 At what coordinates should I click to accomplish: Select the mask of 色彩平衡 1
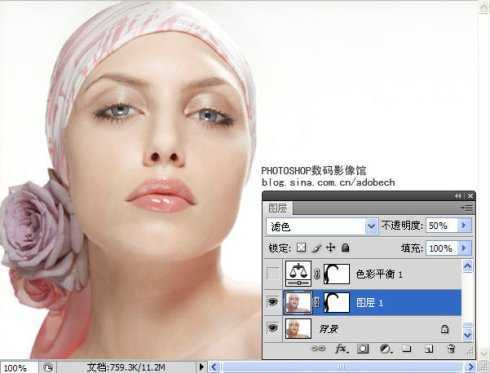click(337, 274)
